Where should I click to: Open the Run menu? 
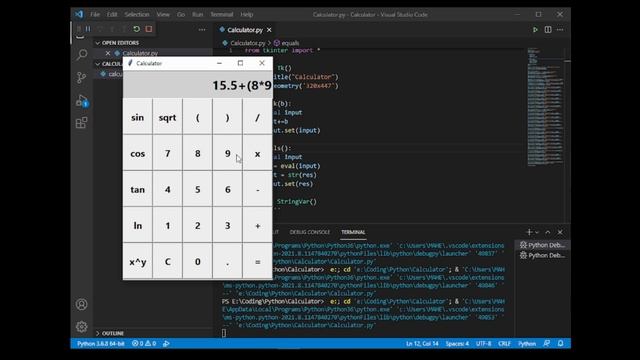tap(198, 14)
